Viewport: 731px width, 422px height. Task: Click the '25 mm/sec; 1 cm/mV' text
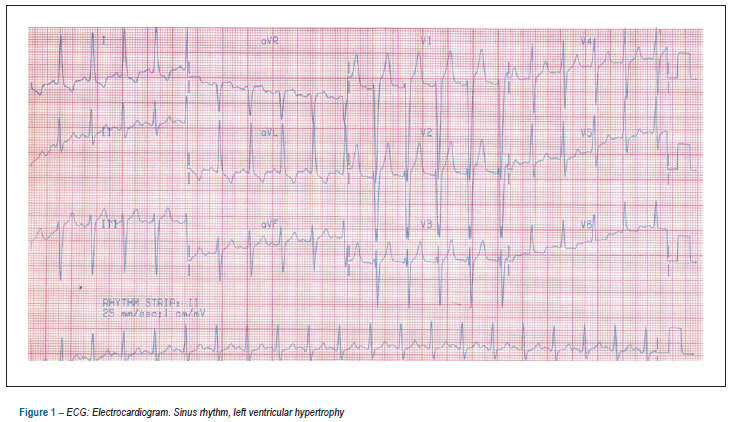coord(153,313)
